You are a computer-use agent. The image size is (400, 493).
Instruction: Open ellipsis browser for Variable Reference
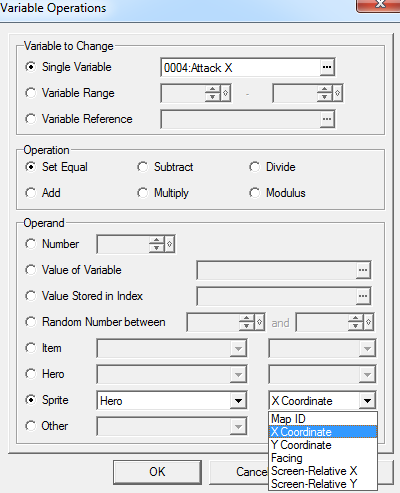(x=327, y=119)
